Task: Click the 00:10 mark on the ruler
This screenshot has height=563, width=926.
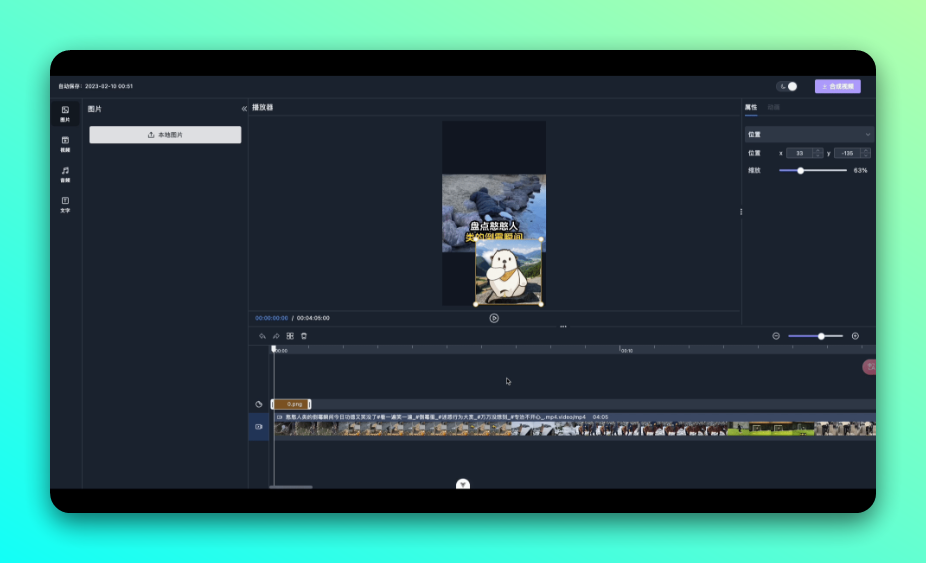Action: coord(627,350)
